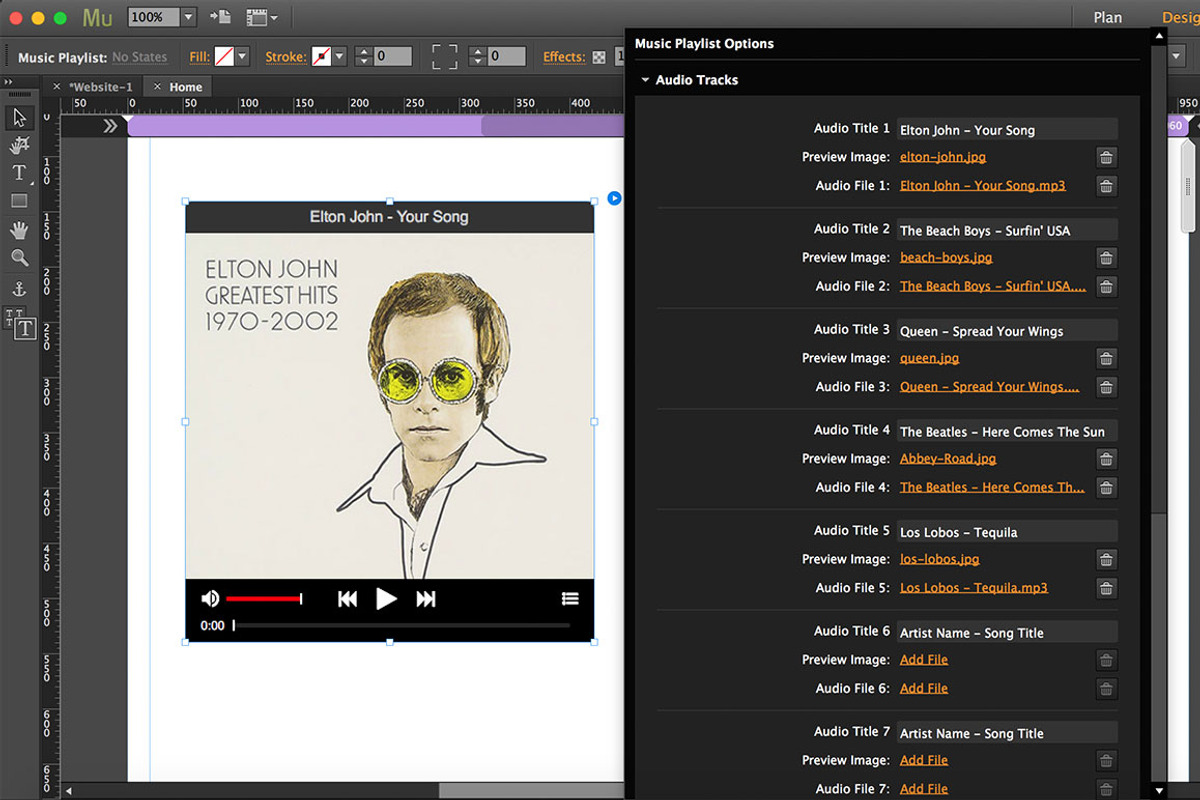
Task: Click the Place file icon in top bar
Action: pyautogui.click(x=220, y=17)
